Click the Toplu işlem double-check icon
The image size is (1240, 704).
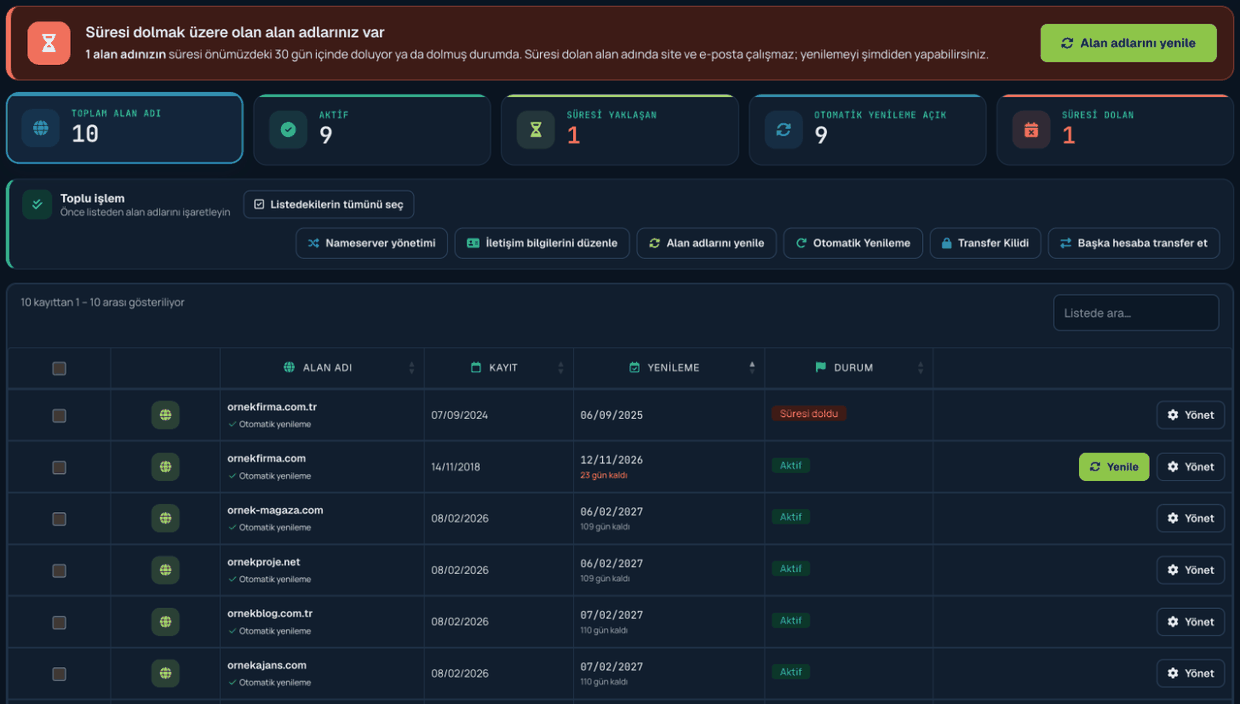(x=37, y=204)
